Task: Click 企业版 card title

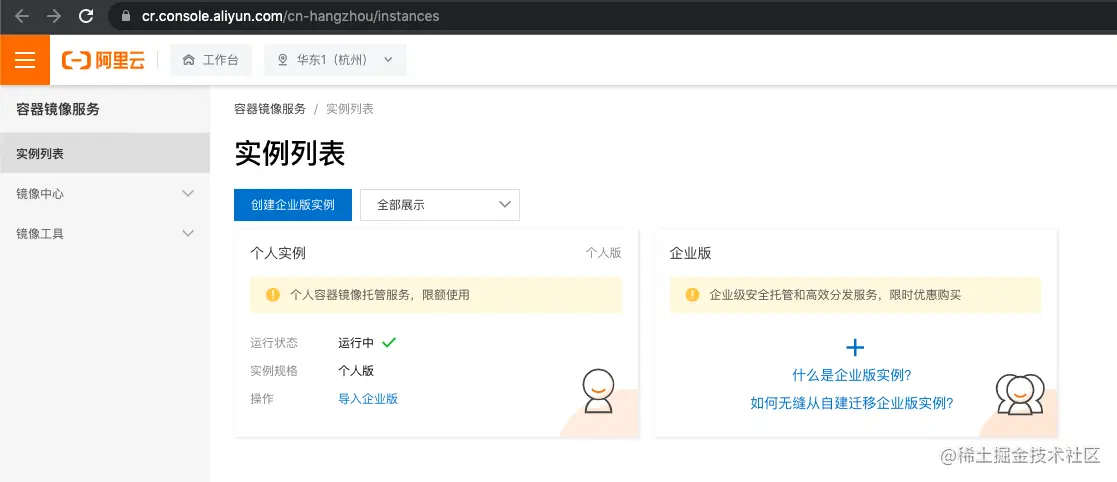Action: [690, 253]
